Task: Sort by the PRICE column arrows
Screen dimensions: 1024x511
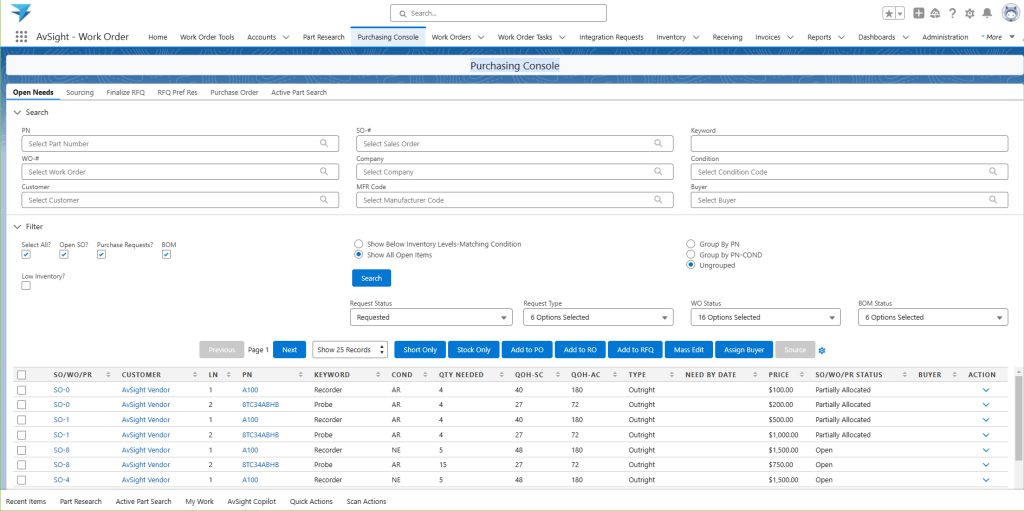Action: point(802,375)
